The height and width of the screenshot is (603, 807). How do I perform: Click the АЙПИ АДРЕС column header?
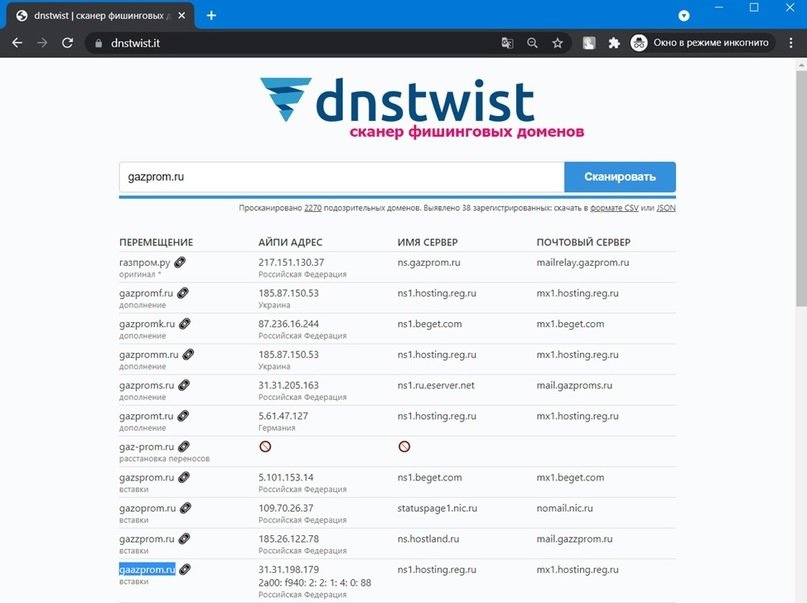point(290,242)
